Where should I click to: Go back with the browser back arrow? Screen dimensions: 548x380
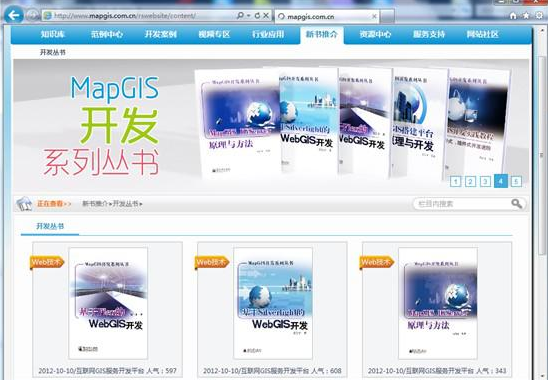click(x=14, y=15)
